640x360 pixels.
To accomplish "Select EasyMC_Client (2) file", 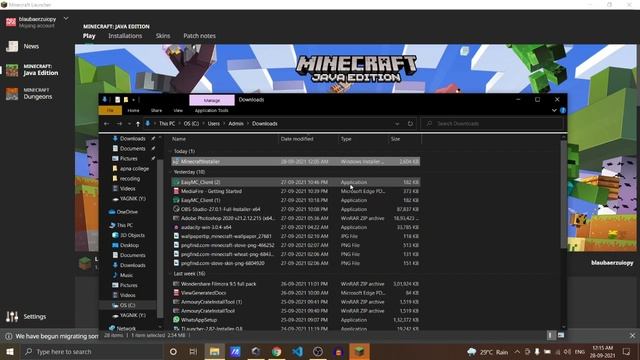I will (296, 182).
